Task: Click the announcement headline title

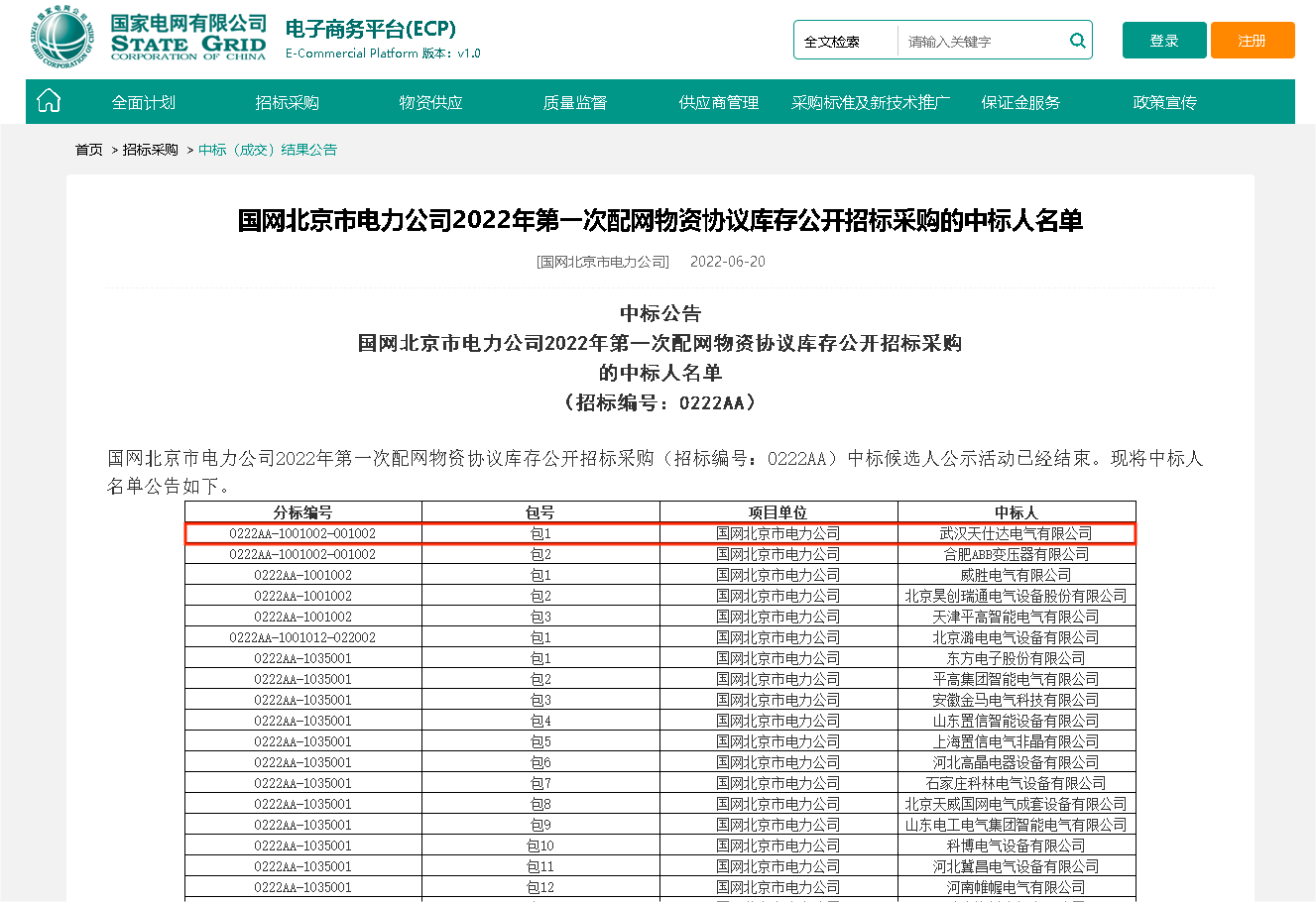Action: (660, 220)
